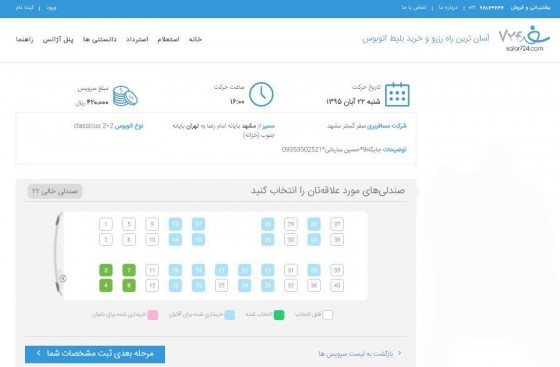Click purchased blue seat 21
This screenshot has height=367, width=560.
click(x=221, y=270)
